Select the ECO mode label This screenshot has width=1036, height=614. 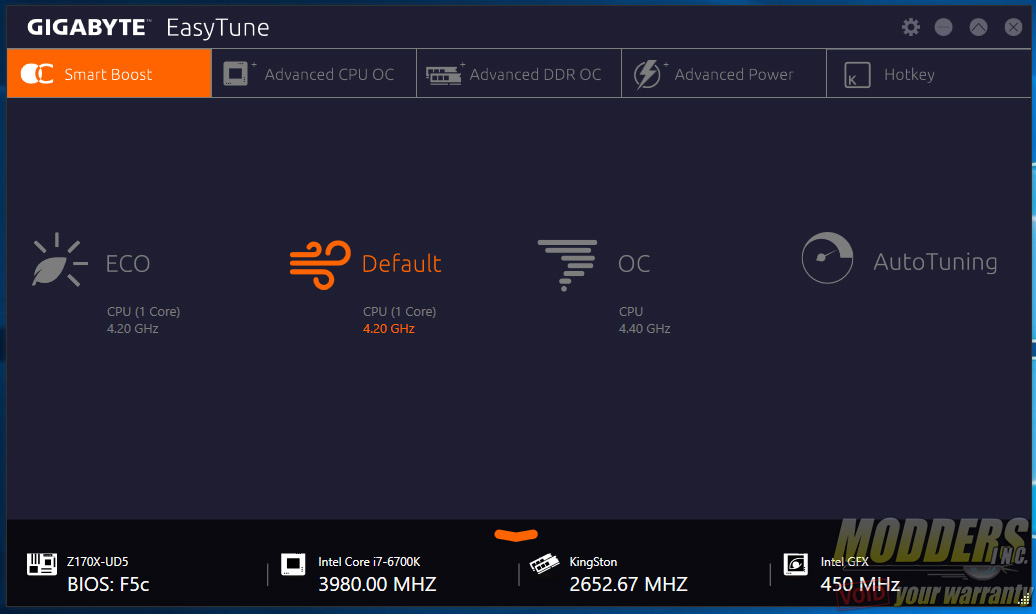coord(128,264)
